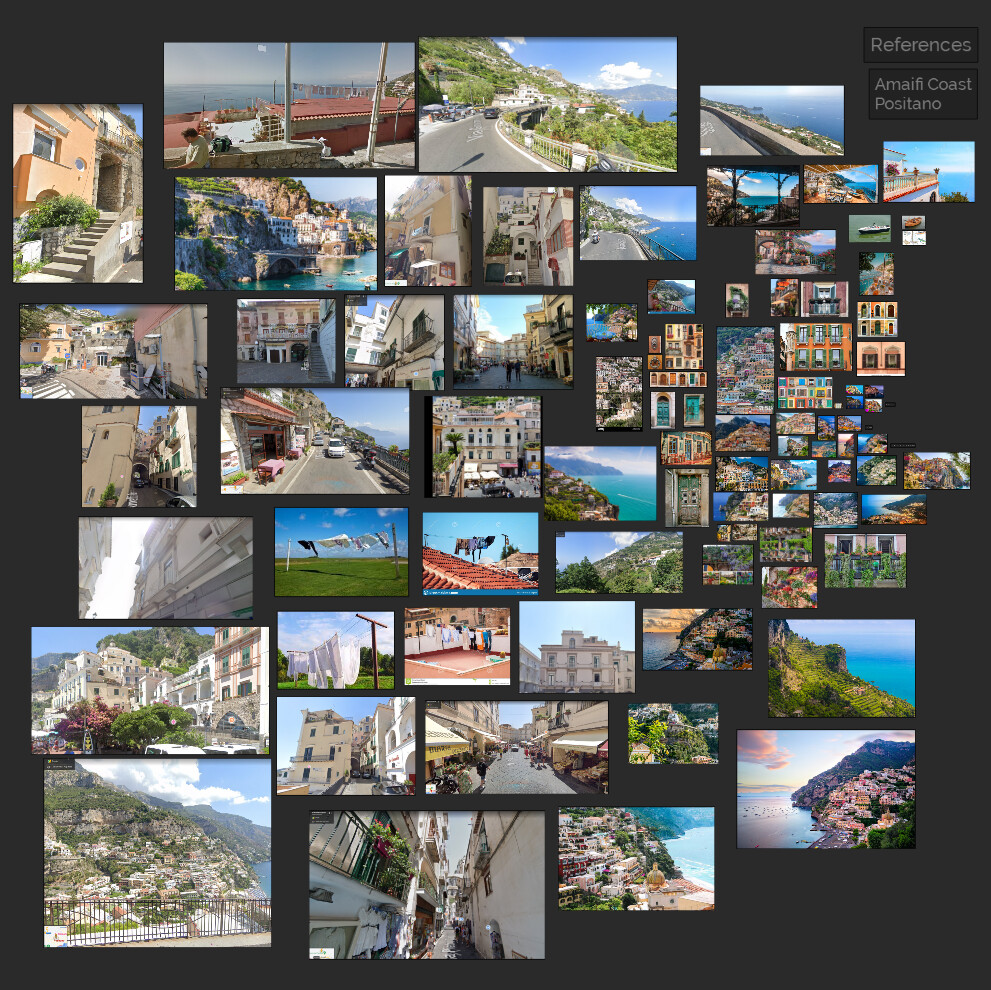Click the References text label
991x990 pixels.
920,45
